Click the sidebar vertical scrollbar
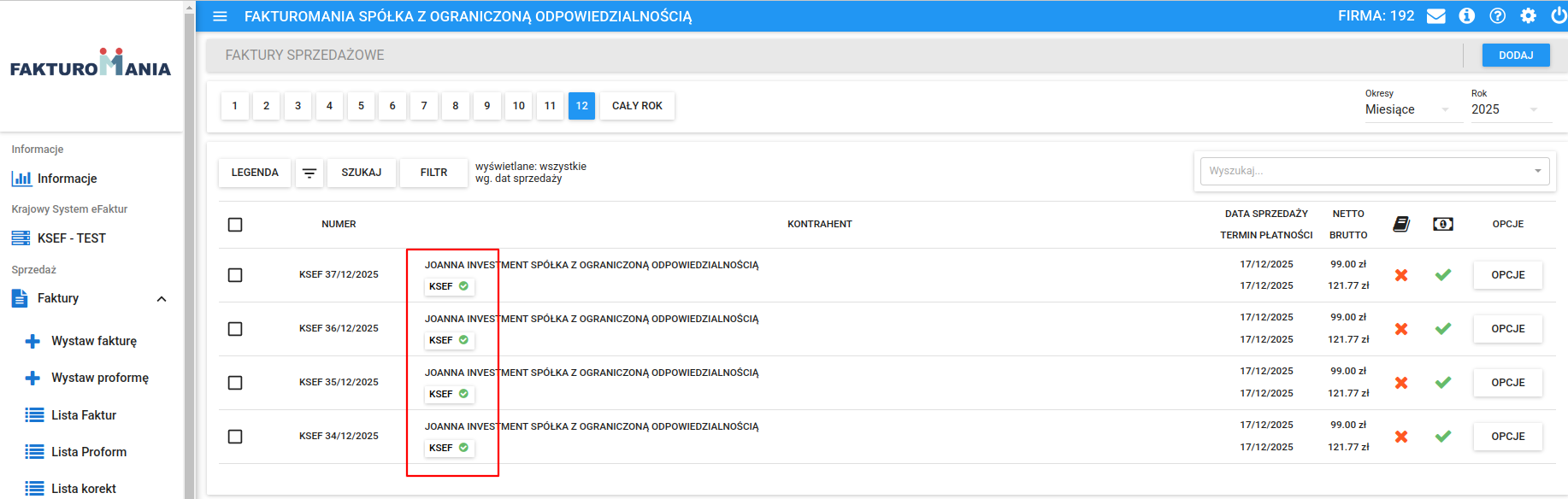 pos(190,256)
